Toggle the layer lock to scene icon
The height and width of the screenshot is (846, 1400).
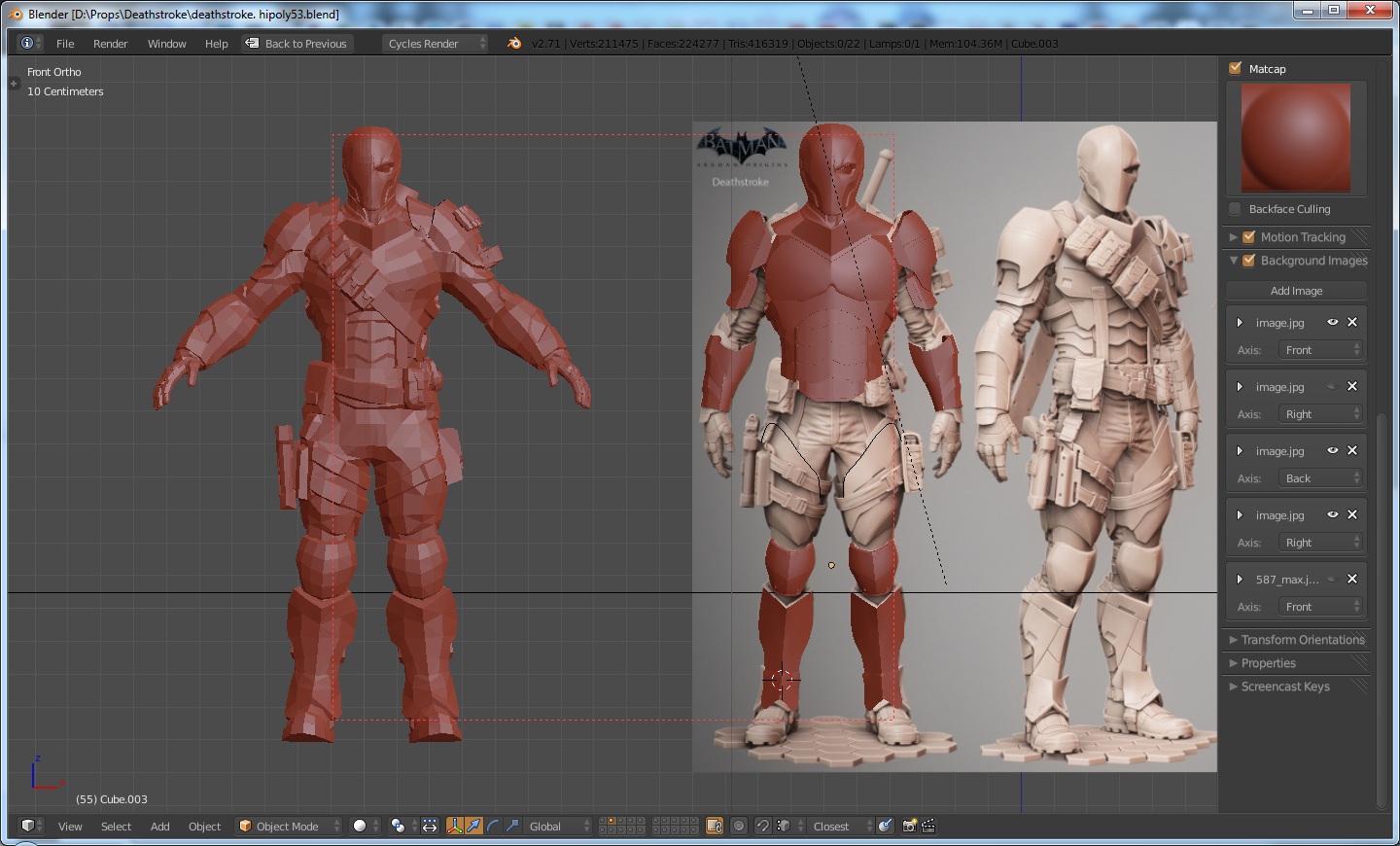715,826
